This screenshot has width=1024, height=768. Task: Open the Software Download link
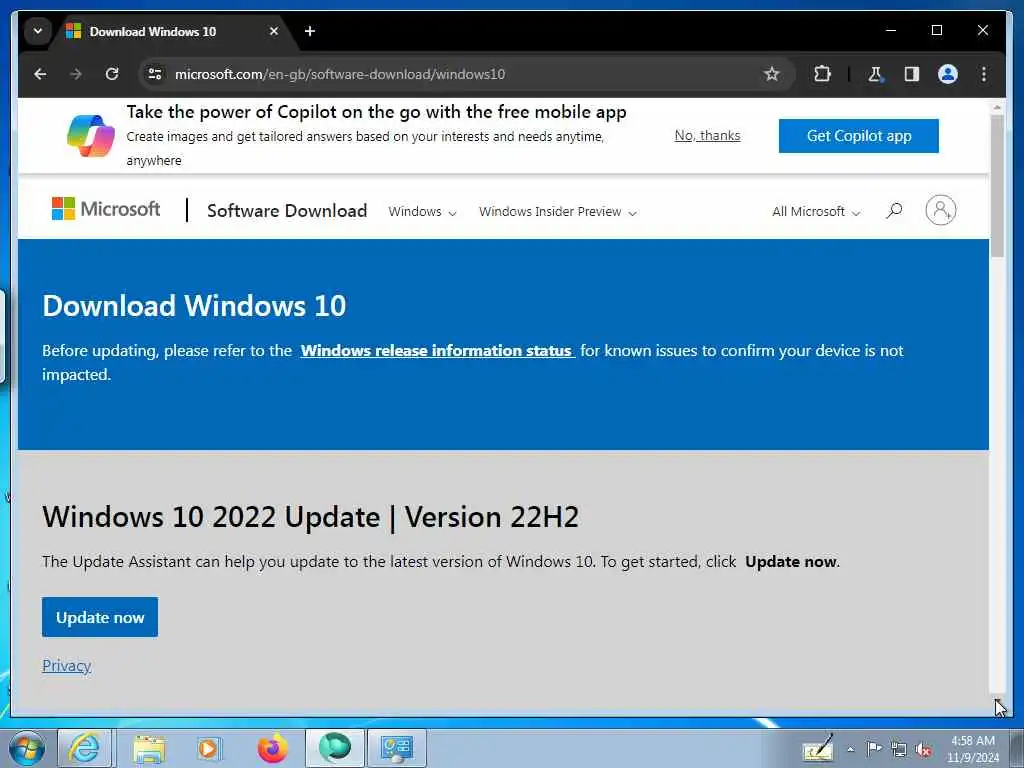click(287, 211)
